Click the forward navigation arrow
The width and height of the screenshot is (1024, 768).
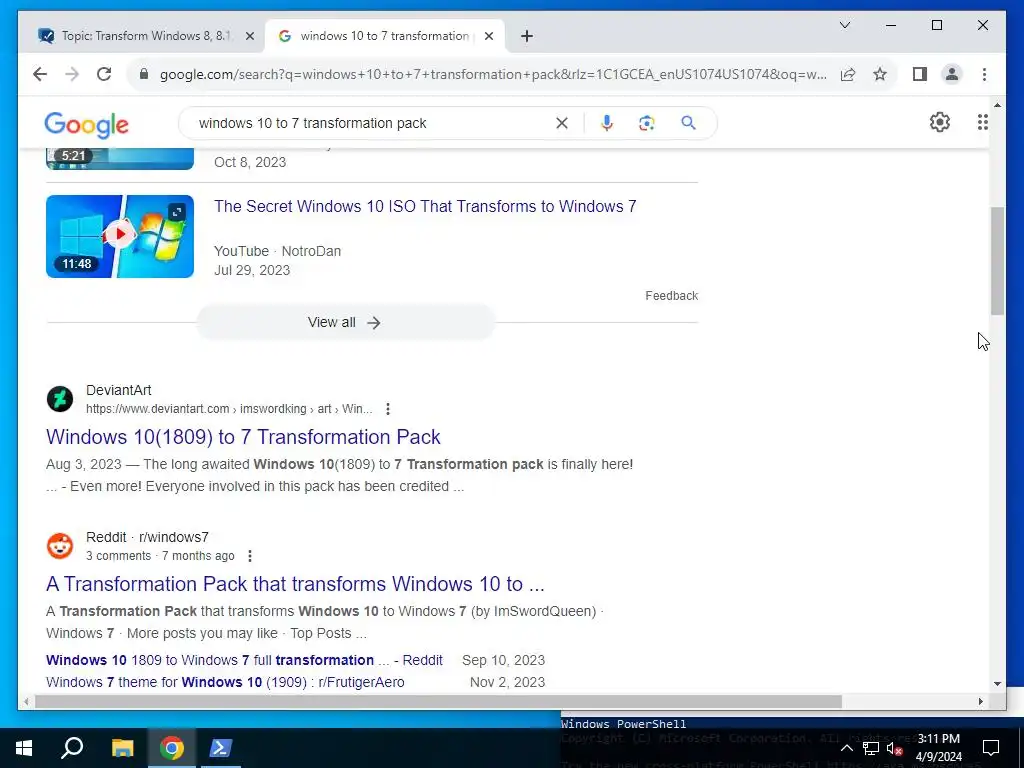click(72, 74)
